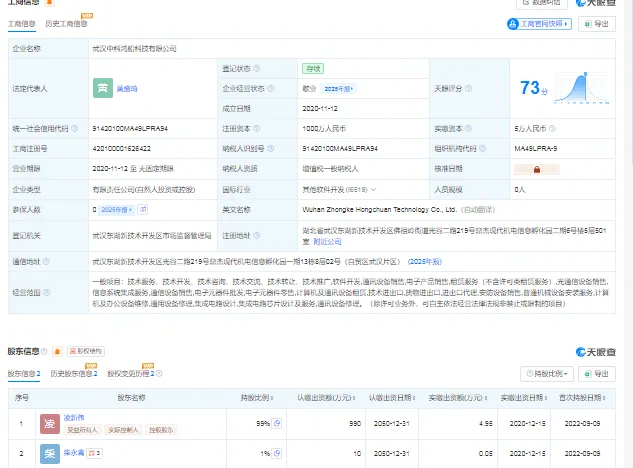The image size is (633, 468).
Task: Select the 增值税一般纳税人 text
Action: (x=330, y=169)
